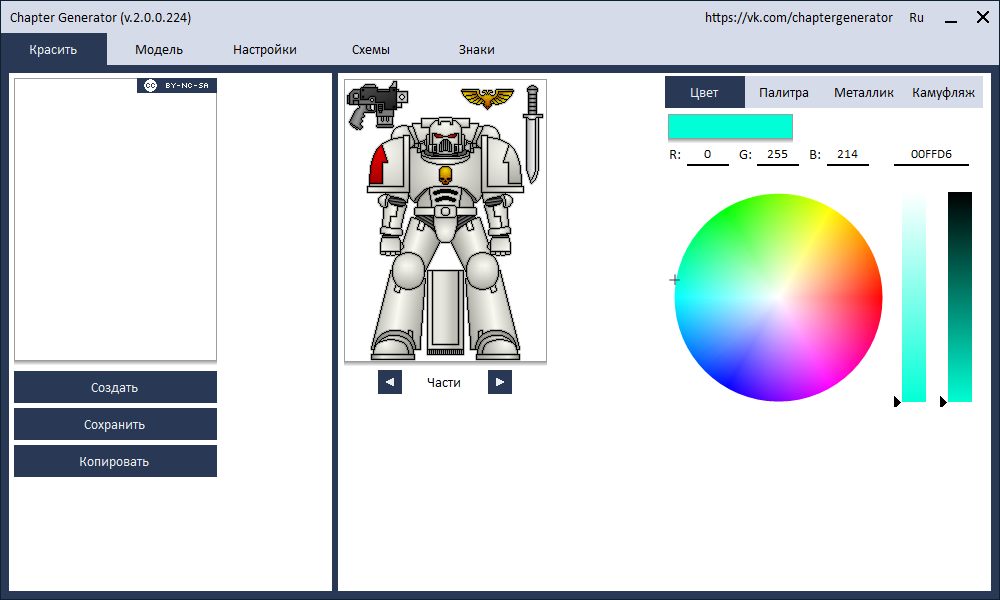1000x600 pixels.
Task: Select the space marine helmet
Action: [445, 136]
